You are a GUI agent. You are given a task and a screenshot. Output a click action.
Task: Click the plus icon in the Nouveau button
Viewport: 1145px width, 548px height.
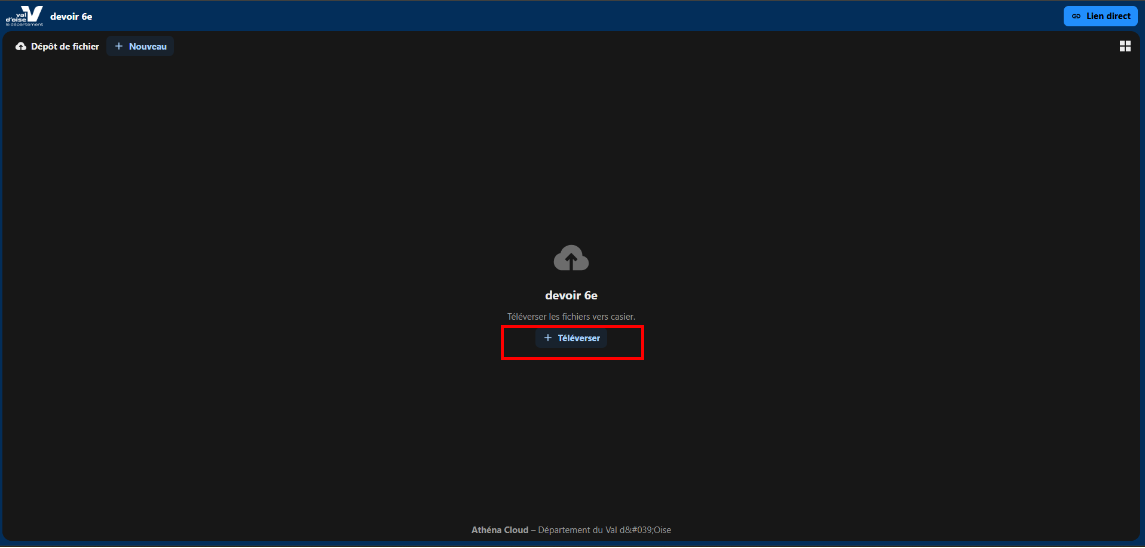pos(119,47)
